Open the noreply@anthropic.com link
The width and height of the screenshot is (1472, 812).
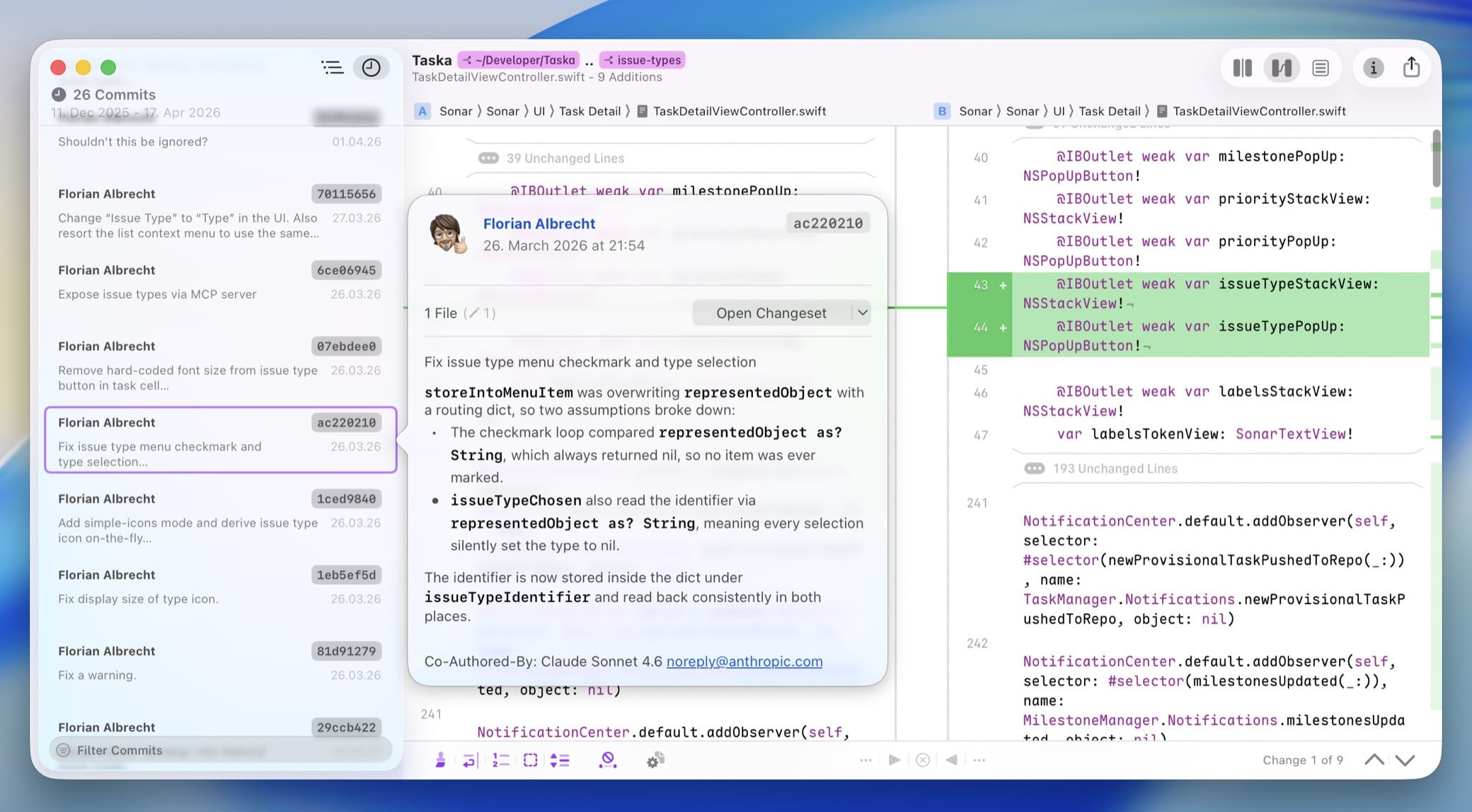[744, 661]
